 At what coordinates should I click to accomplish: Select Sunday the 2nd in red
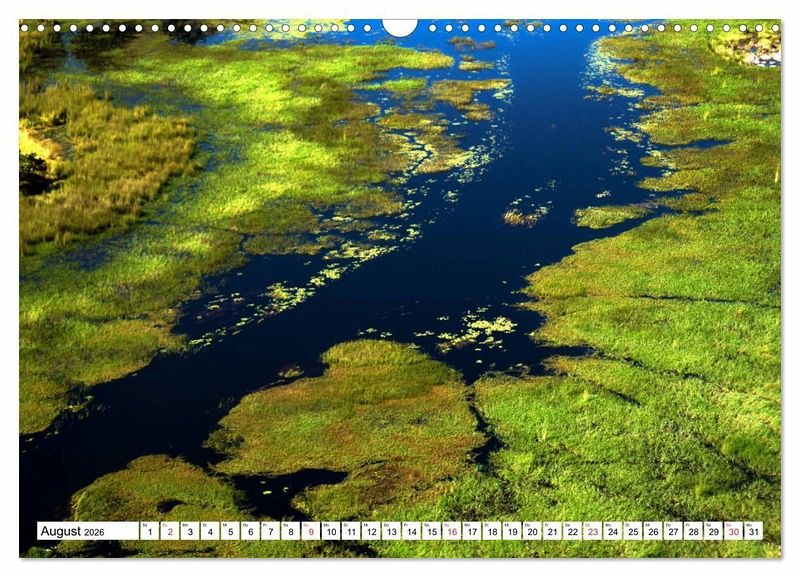click(170, 532)
